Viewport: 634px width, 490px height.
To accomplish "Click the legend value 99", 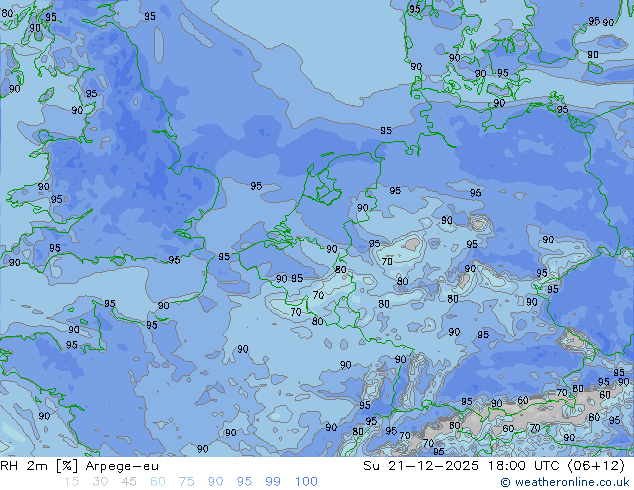I will click(x=273, y=482).
